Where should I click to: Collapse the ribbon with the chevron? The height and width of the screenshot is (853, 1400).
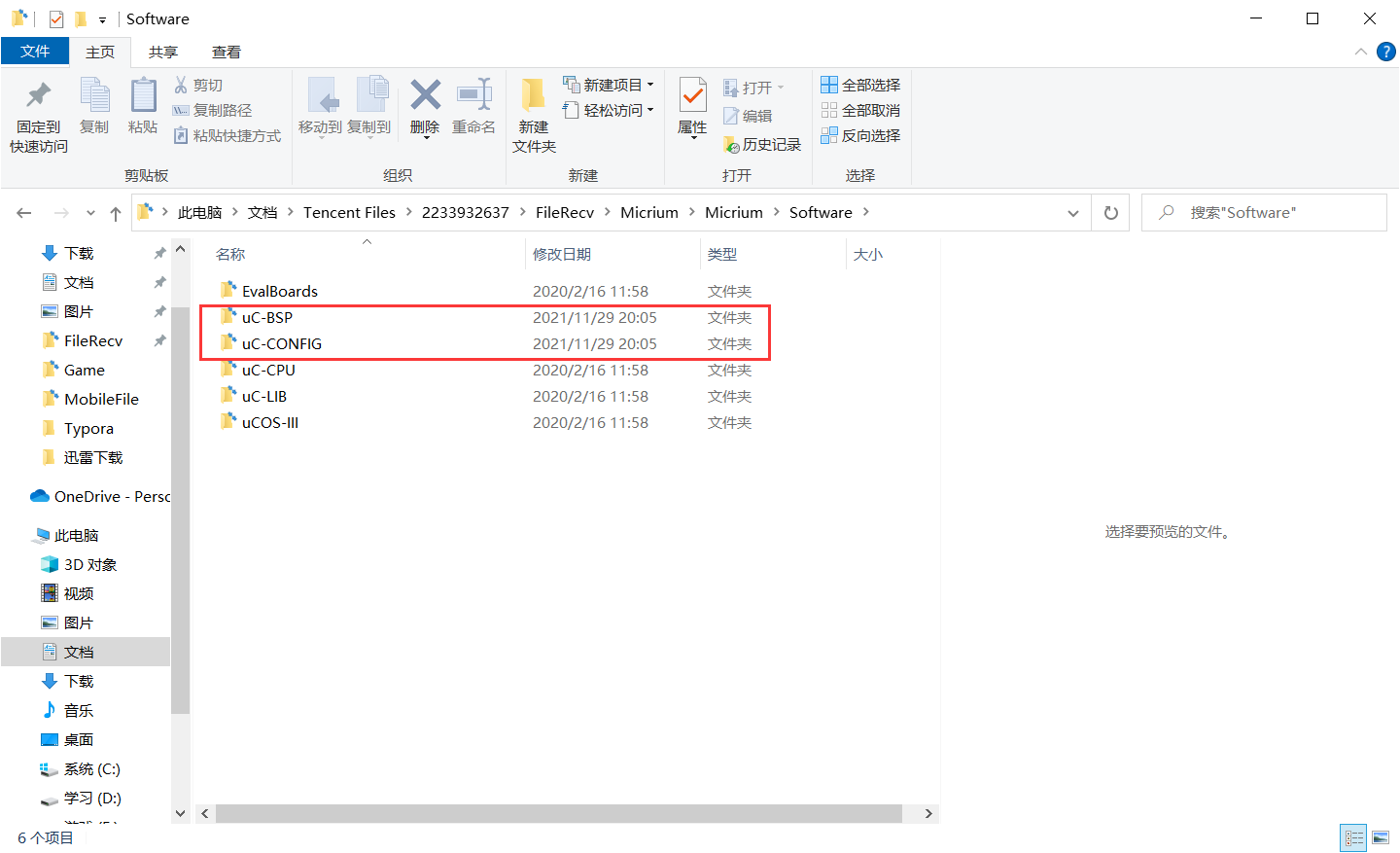1360,52
